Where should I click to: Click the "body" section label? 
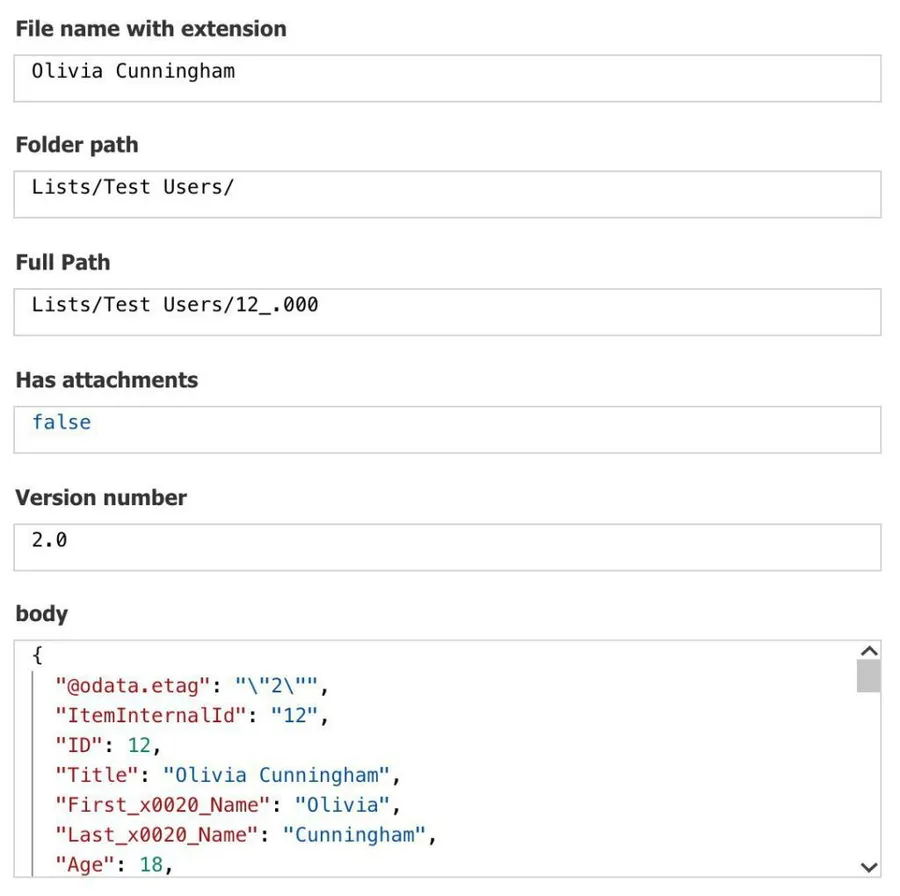(42, 614)
